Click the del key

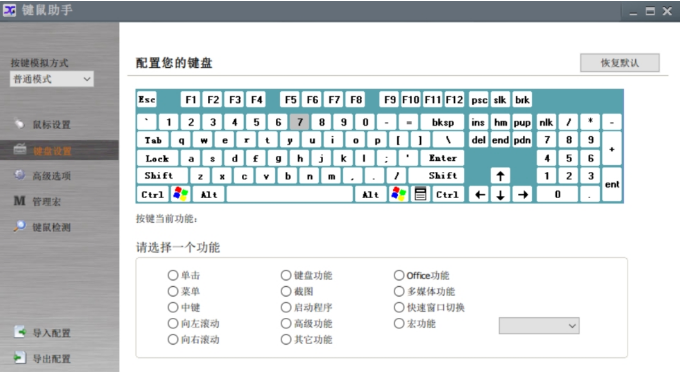coord(479,140)
